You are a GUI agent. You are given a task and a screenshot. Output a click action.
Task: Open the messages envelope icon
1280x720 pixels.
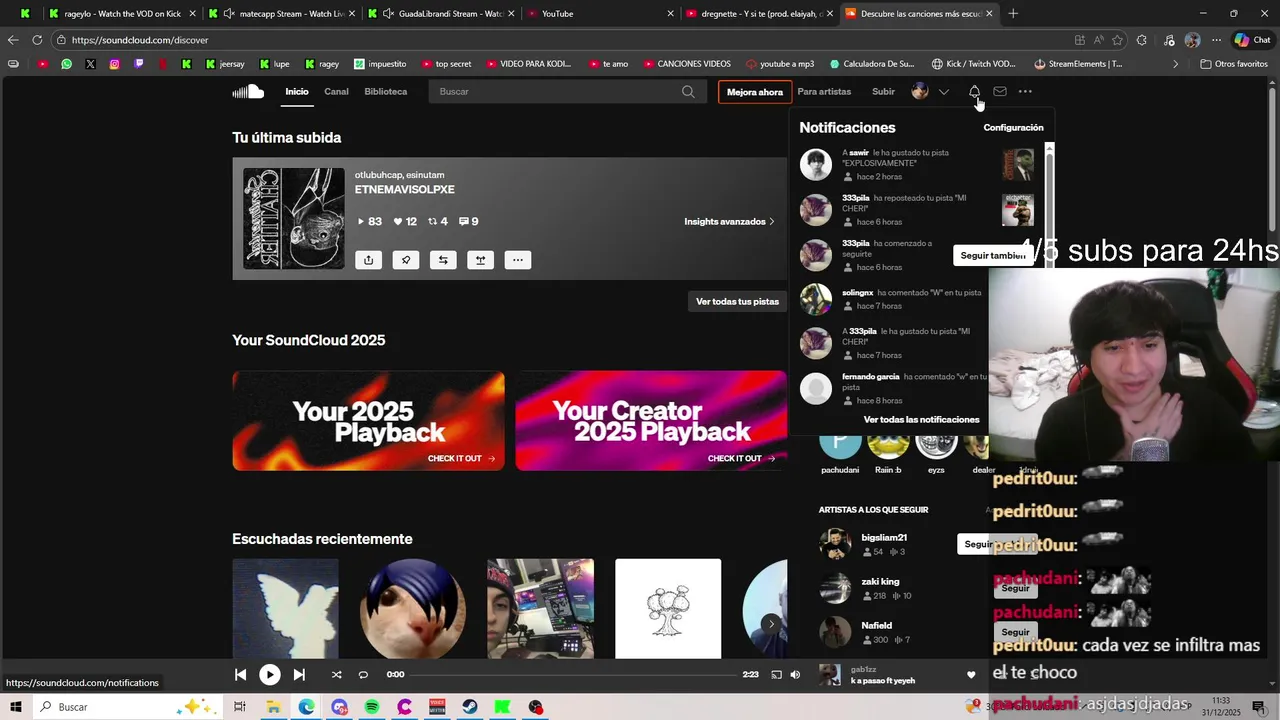1000,92
